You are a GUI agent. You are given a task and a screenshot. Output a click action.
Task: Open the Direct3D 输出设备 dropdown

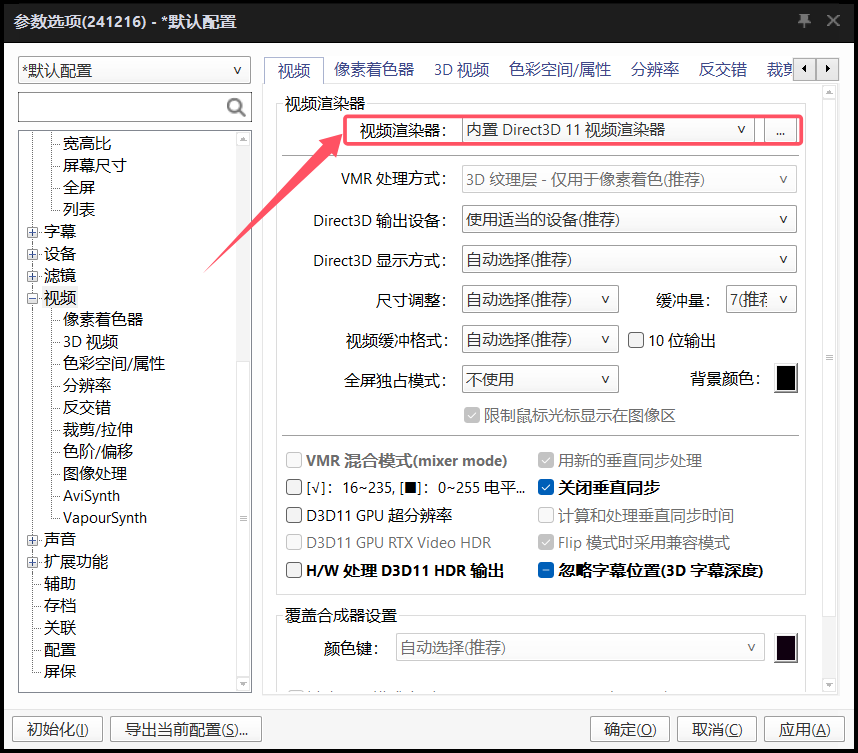tap(628, 220)
